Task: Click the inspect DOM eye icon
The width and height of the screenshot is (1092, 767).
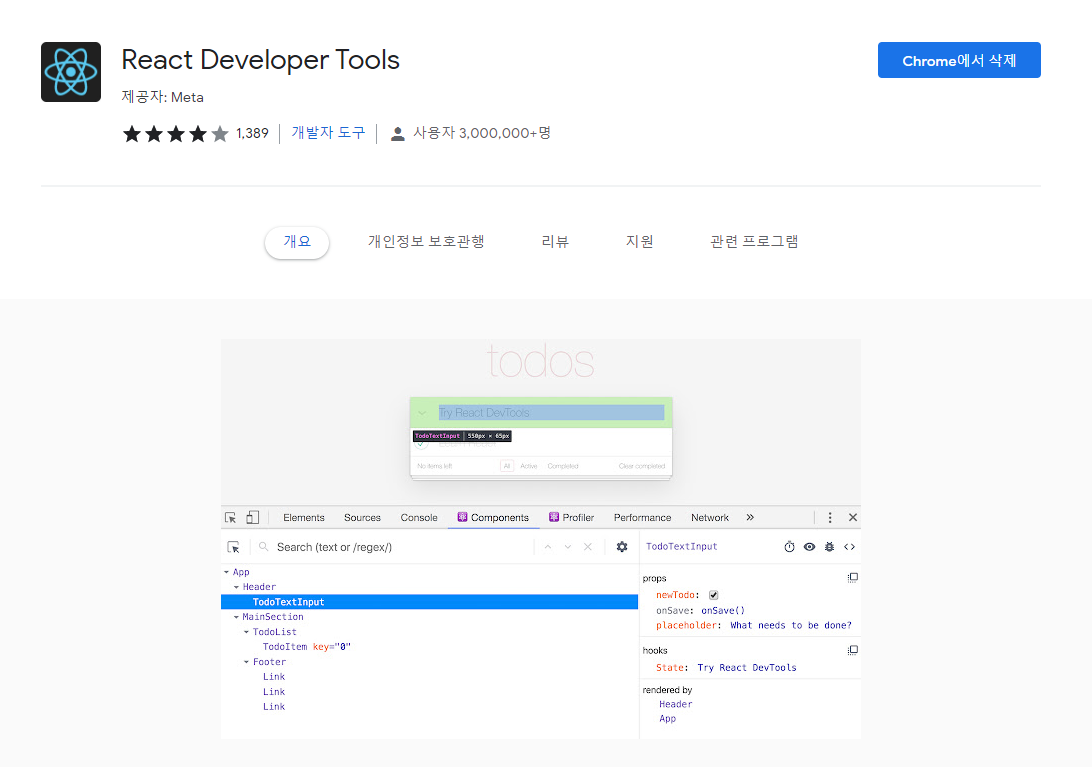Action: [809, 547]
